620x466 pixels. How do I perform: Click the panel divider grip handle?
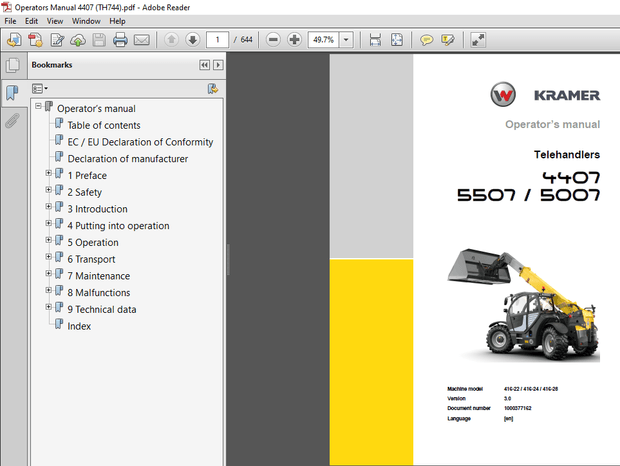228,259
